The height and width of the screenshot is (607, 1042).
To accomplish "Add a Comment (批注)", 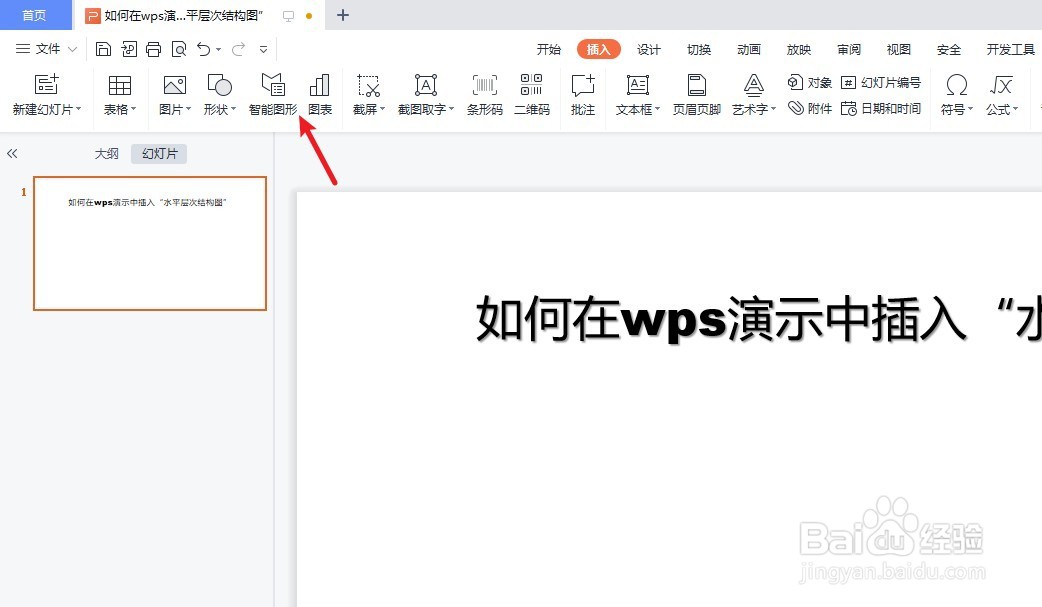I will [583, 94].
